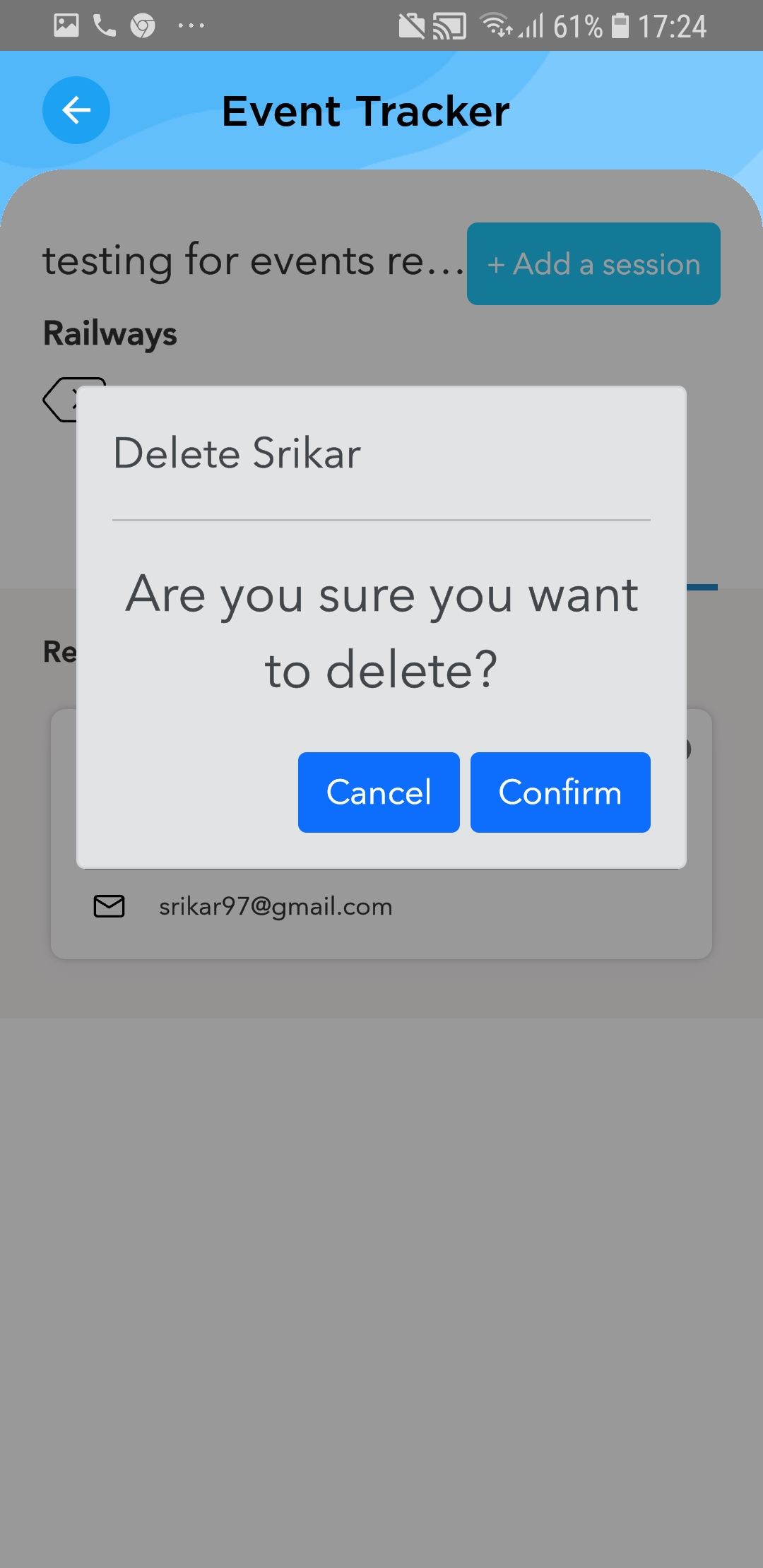Tap the phone call status icon

click(x=105, y=26)
